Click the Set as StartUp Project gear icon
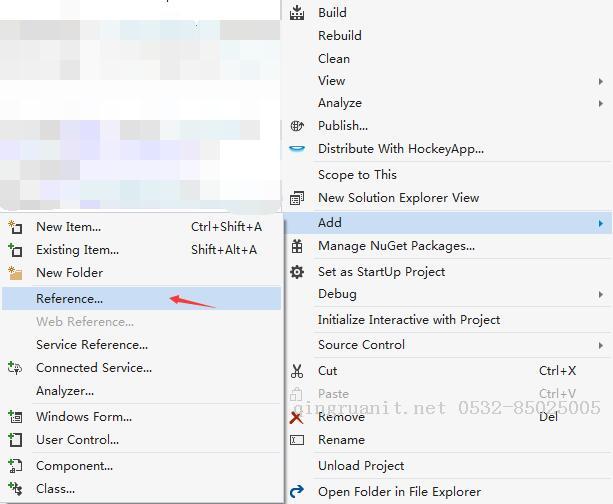Viewport: 613px width, 504px height. tap(297, 272)
